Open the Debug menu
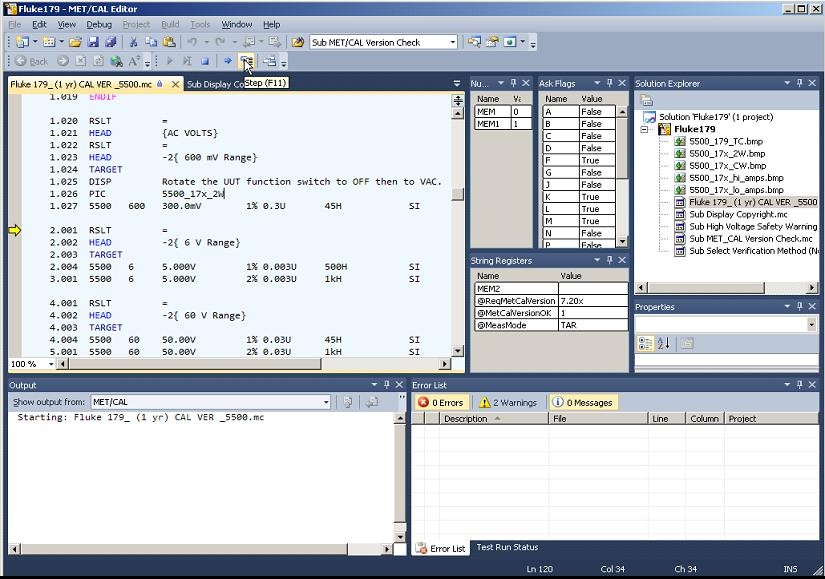825x579 pixels. [x=99, y=24]
